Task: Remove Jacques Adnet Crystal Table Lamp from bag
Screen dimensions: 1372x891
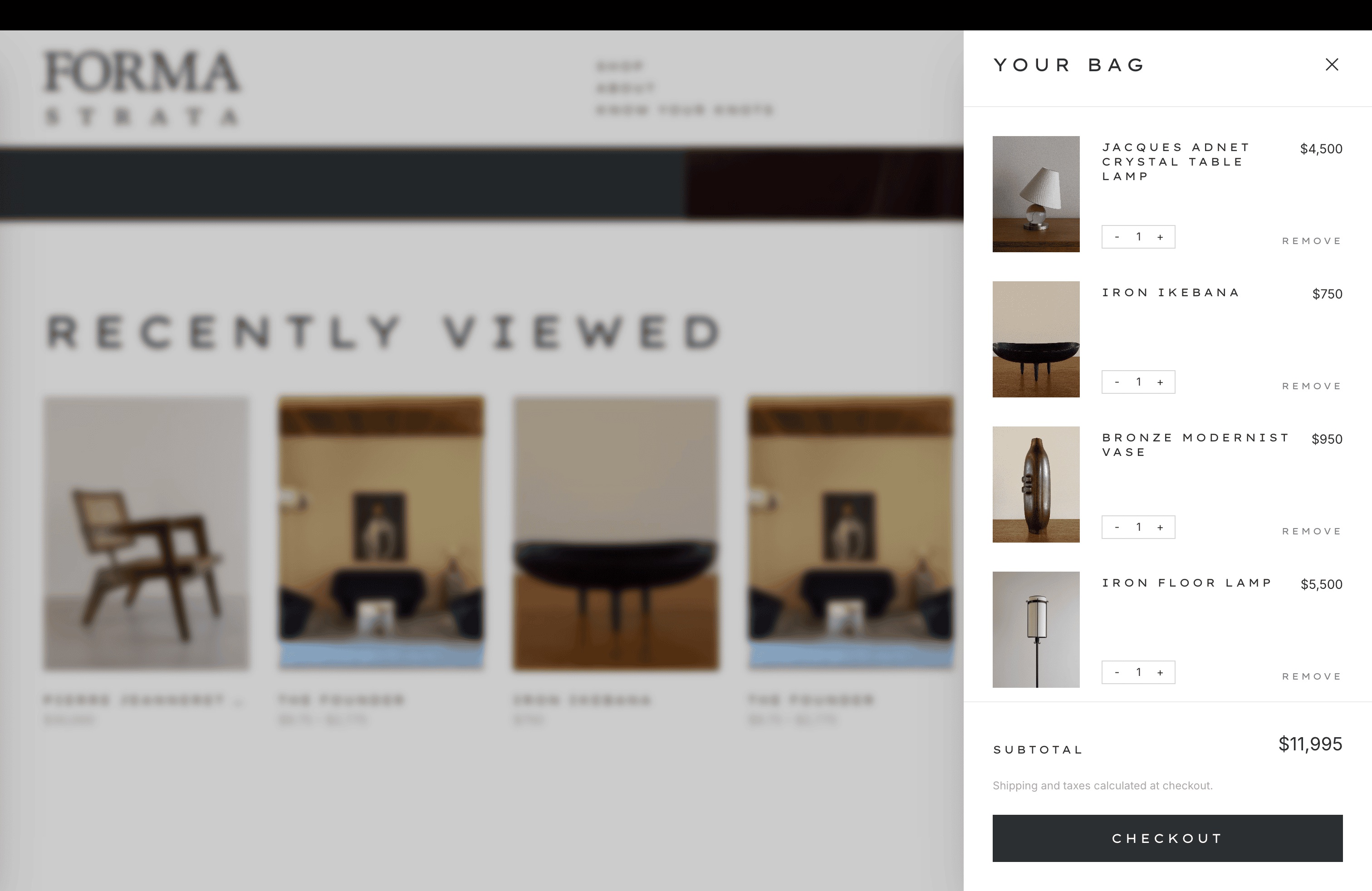Action: (x=1312, y=241)
